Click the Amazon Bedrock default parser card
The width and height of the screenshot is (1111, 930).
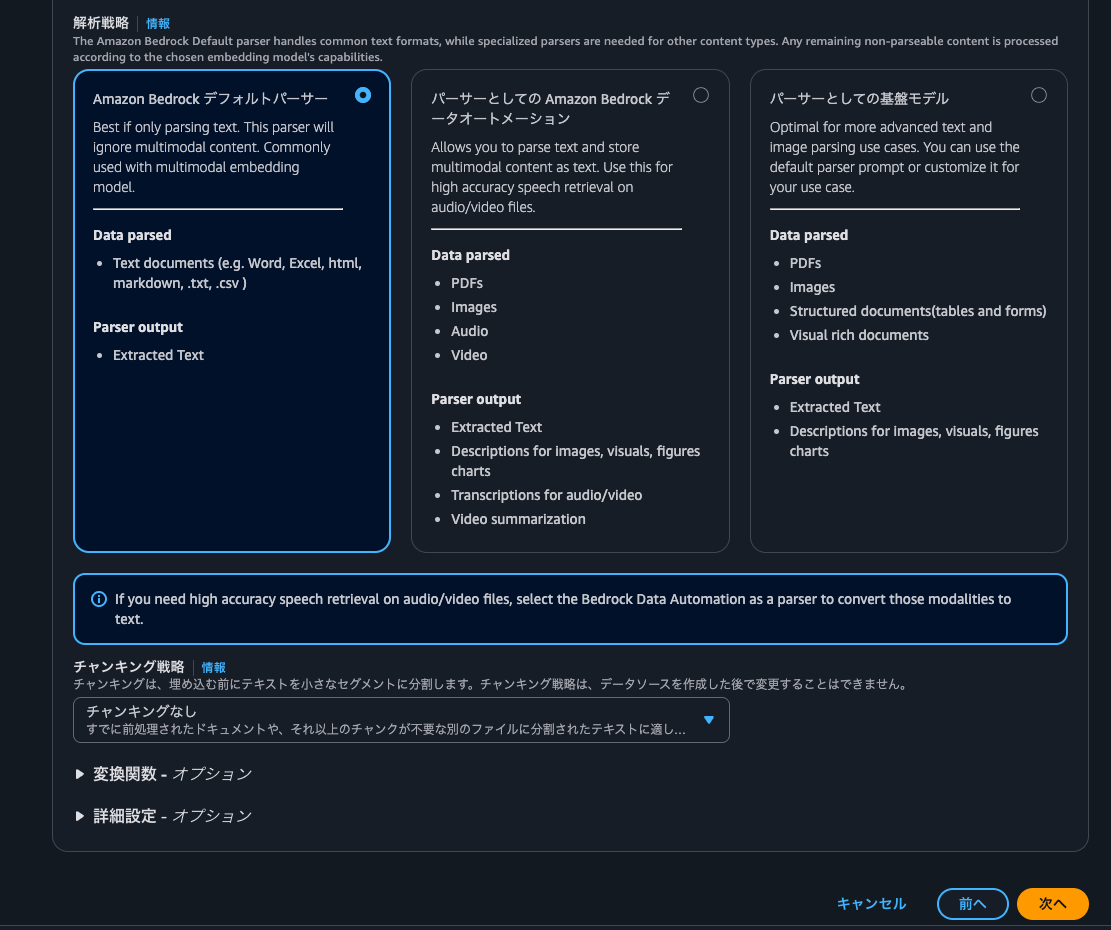[x=231, y=310]
